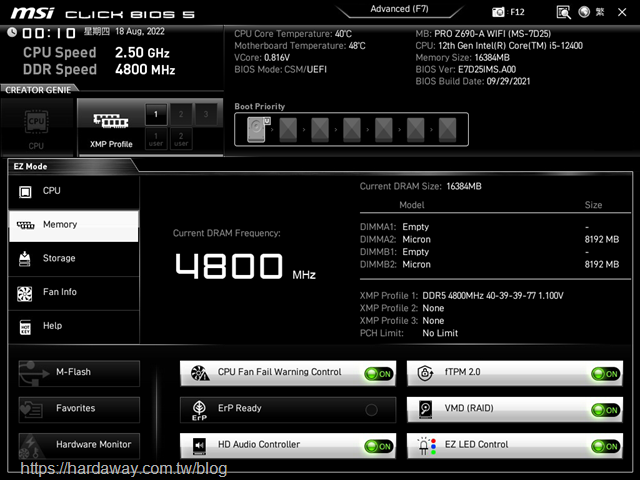Click the Fan Info fan icon
Screen dimensions: 640x480
tap(25, 293)
